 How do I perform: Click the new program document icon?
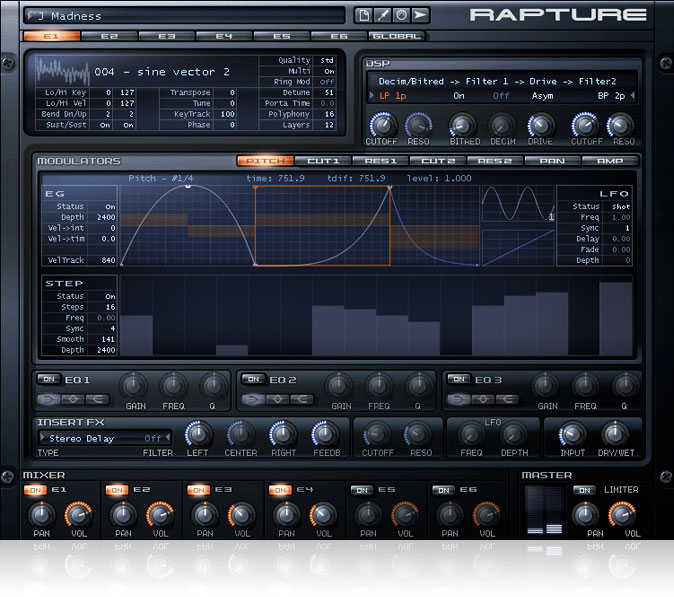pos(364,15)
